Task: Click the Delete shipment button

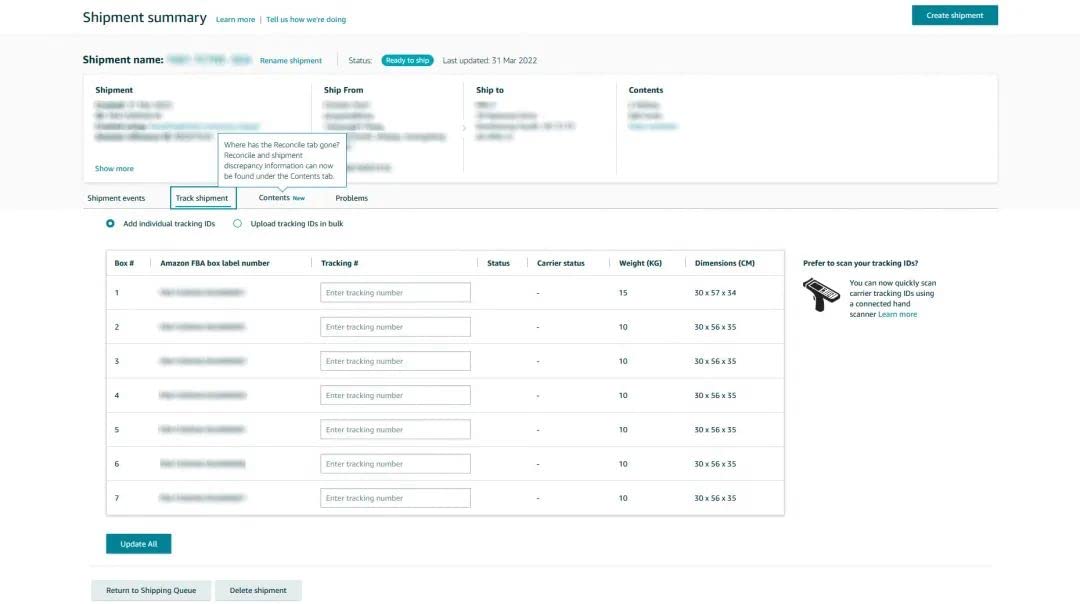Action: pos(258,590)
